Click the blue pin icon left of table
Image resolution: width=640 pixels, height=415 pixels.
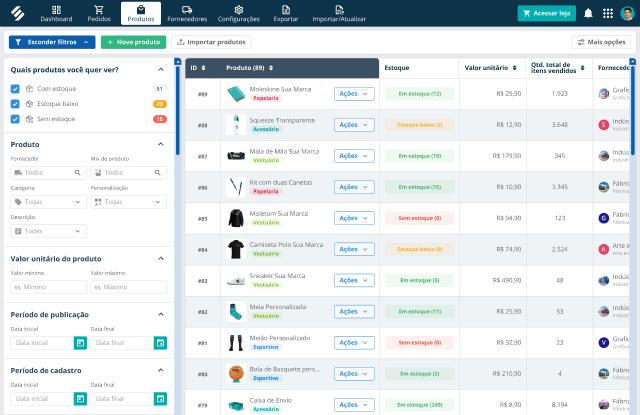point(178,61)
